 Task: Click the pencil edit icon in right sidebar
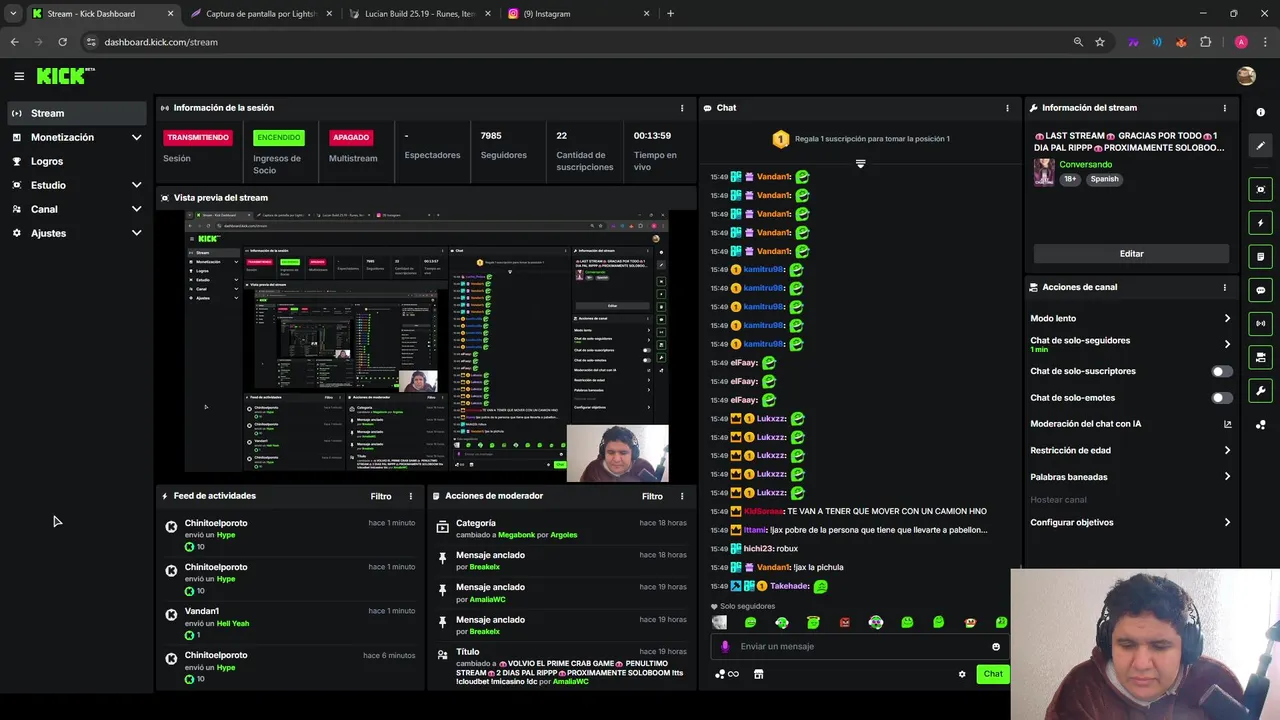[1260, 146]
